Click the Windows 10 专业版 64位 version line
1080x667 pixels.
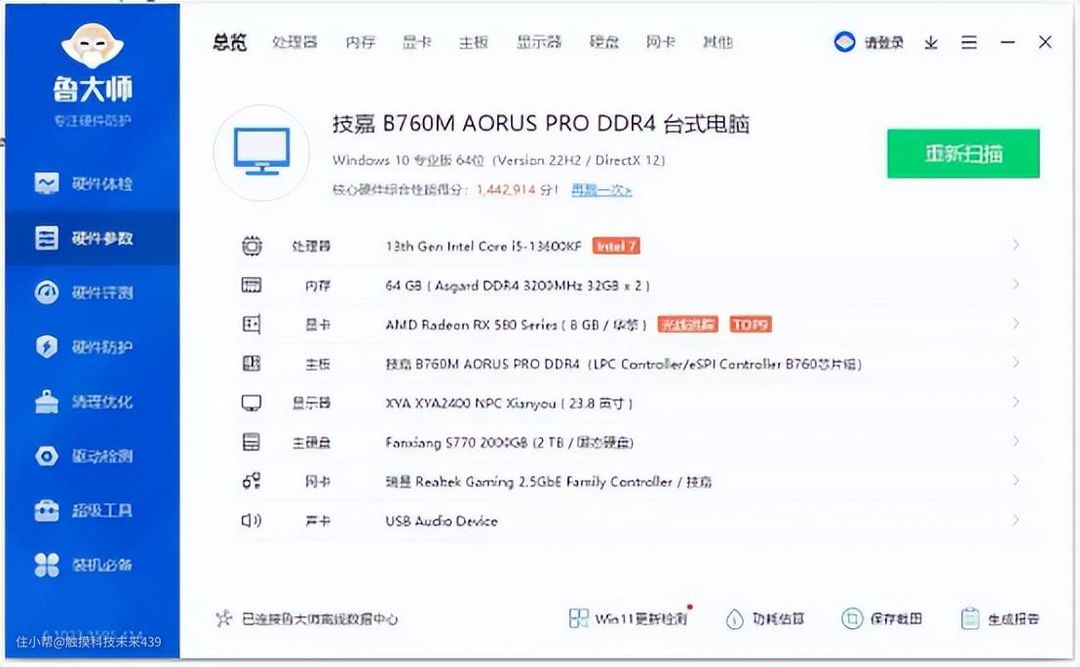pyautogui.click(x=499, y=160)
